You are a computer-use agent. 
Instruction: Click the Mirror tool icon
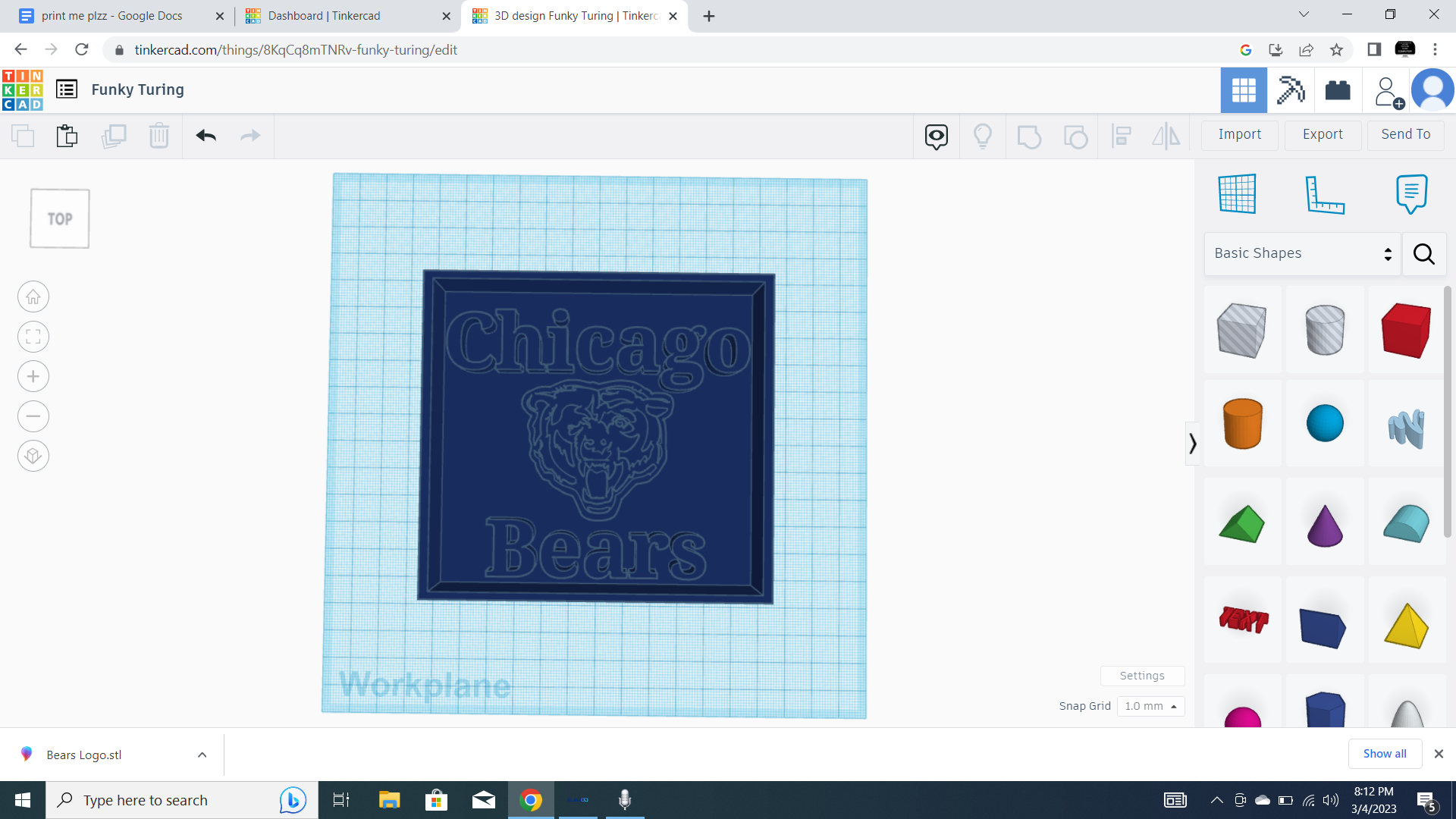coord(1166,136)
